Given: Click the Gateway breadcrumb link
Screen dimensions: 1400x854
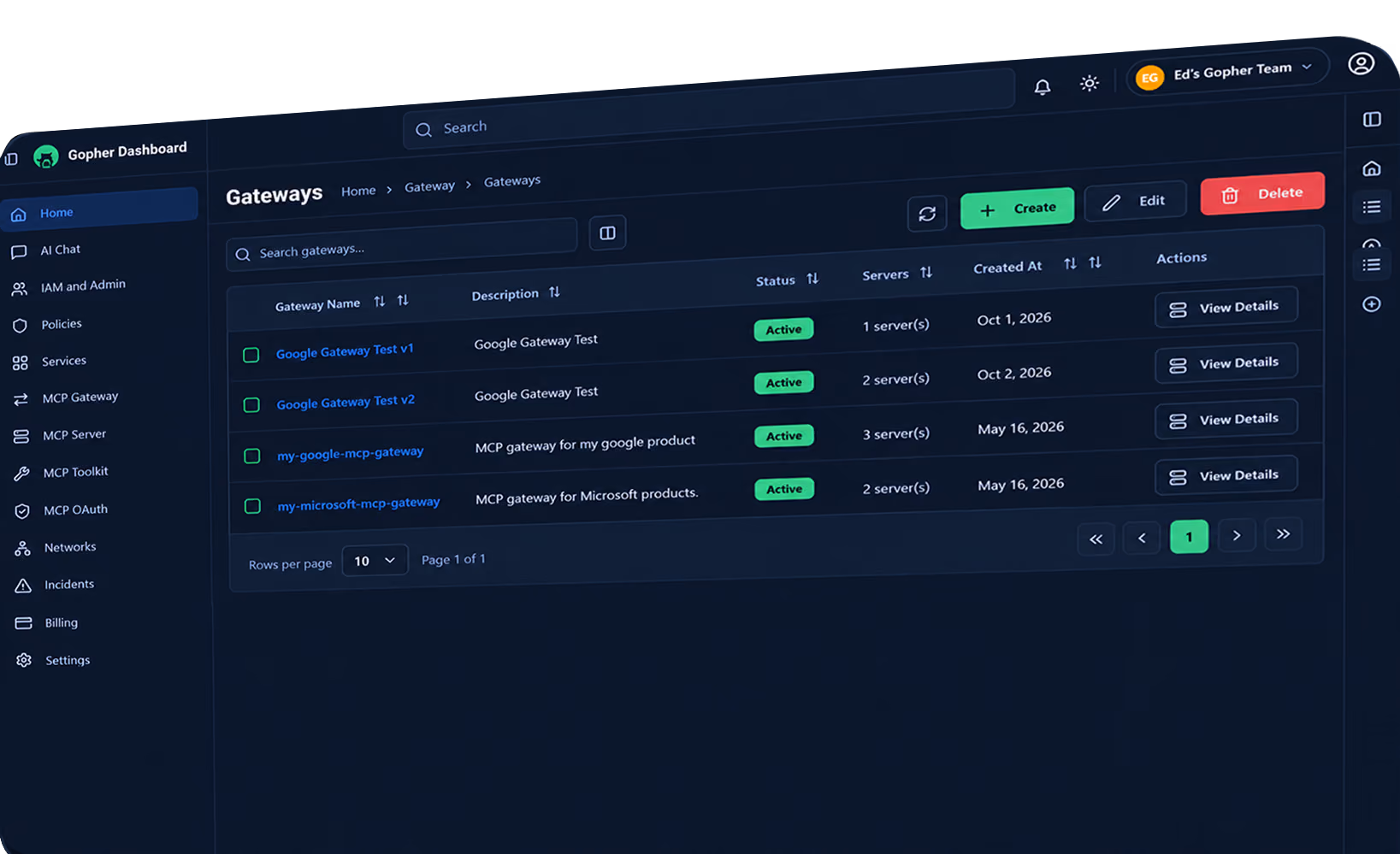Looking at the screenshot, I should point(429,186).
